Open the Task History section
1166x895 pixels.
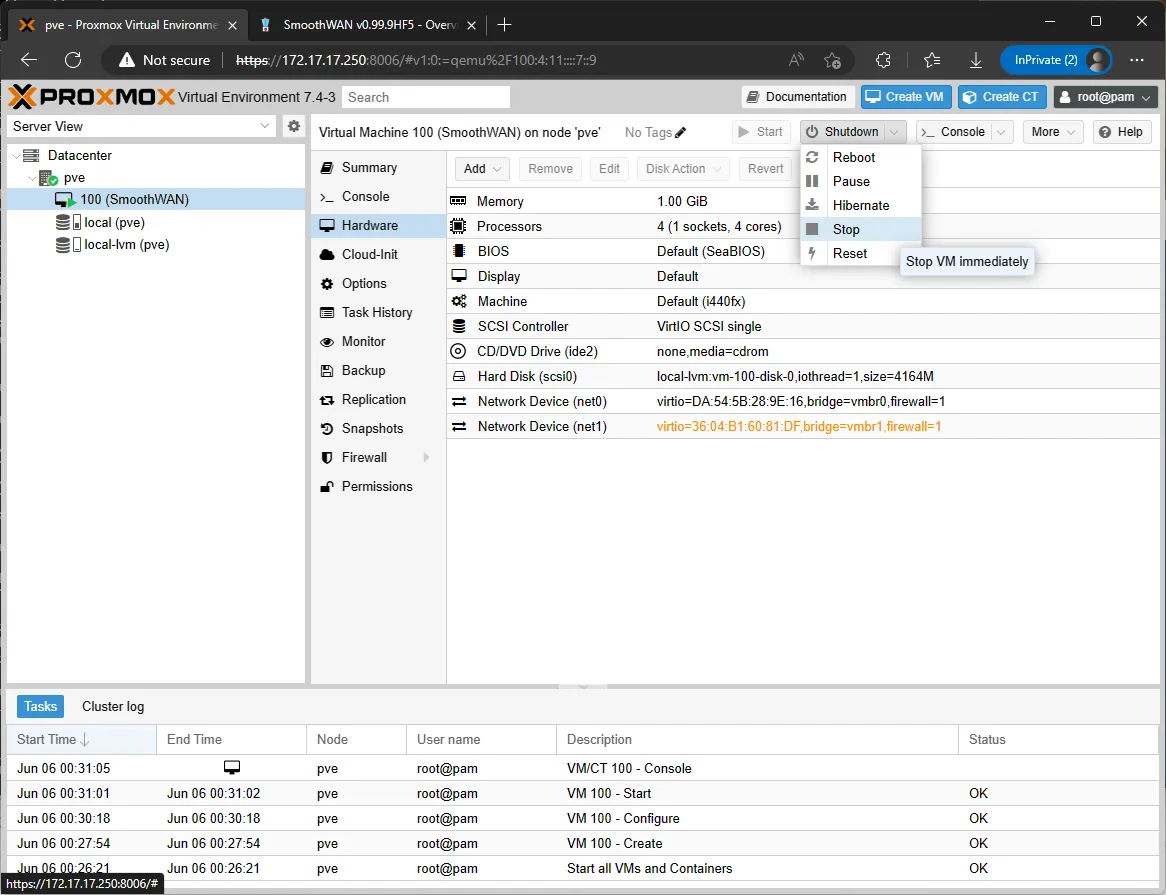[379, 313]
